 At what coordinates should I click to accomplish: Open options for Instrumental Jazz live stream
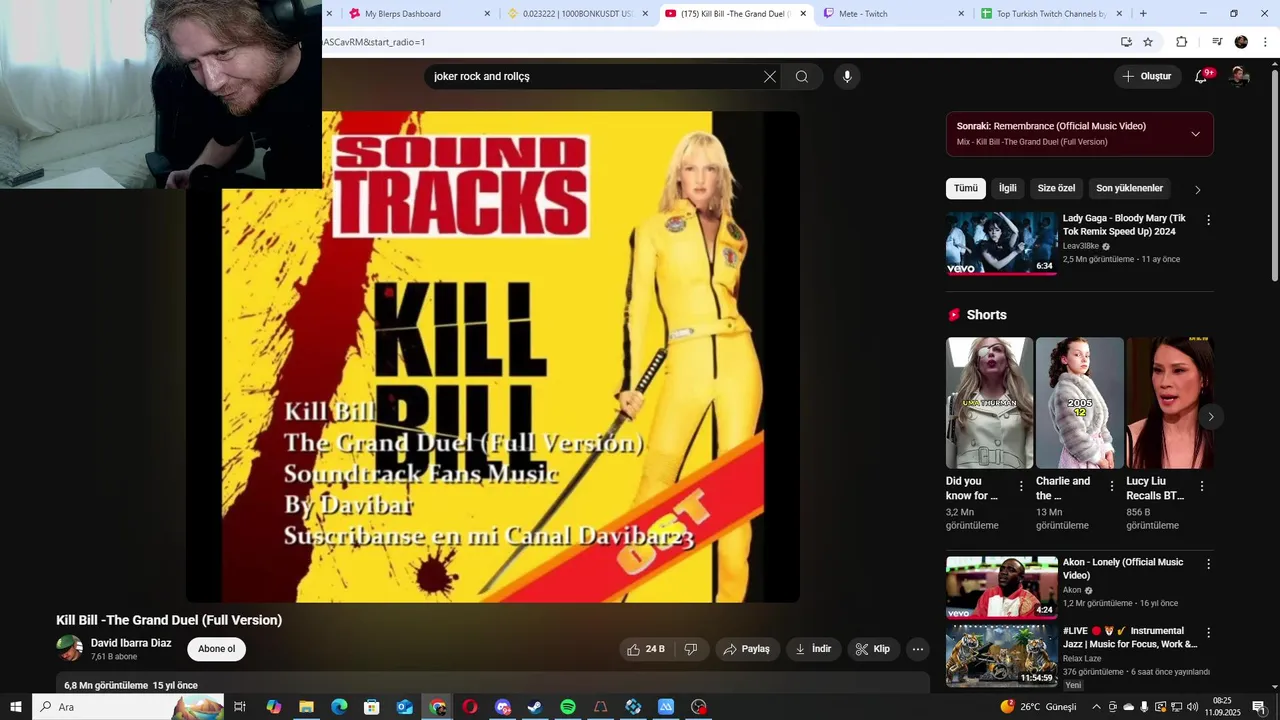[1208, 633]
